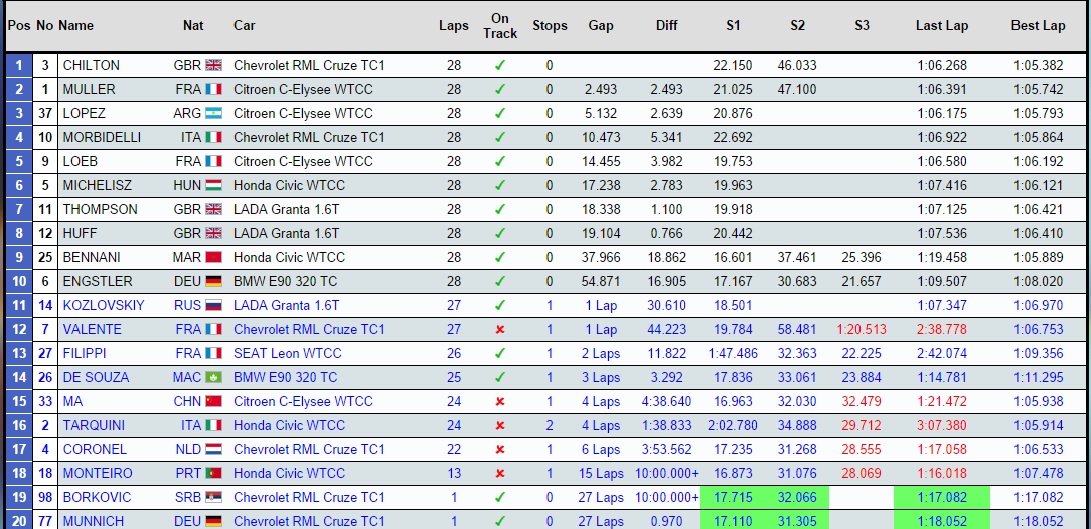The height and width of the screenshot is (529, 1091).
Task: Sort by the Best Lap column header
Action: [x=1038, y=26]
